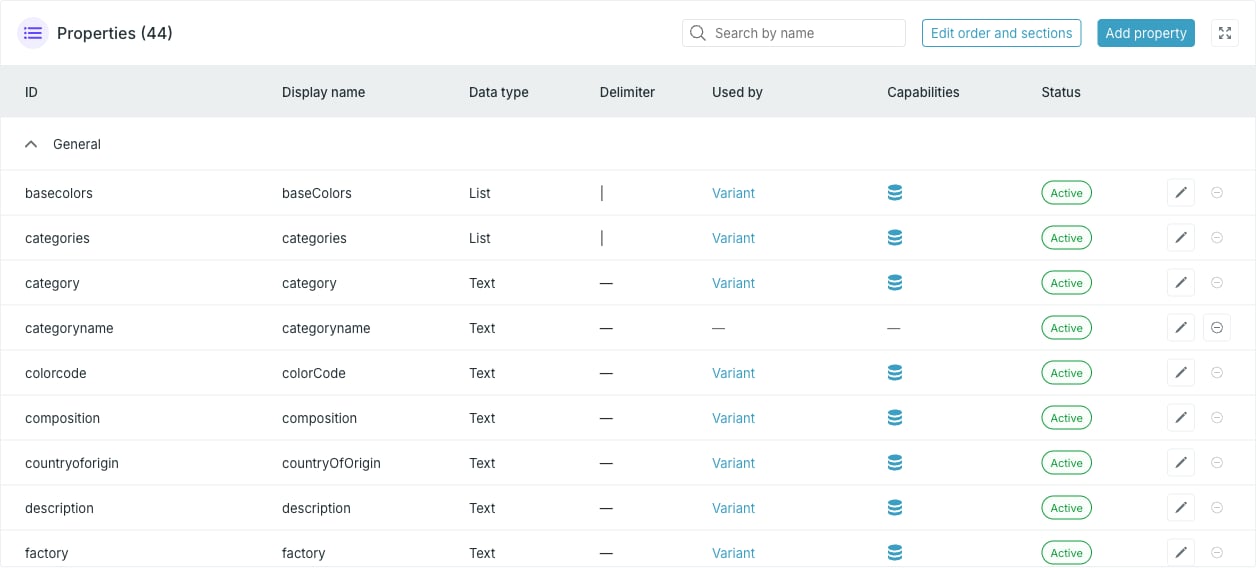Edit the categories property
Viewport: 1256px width, 568px height.
(1181, 238)
